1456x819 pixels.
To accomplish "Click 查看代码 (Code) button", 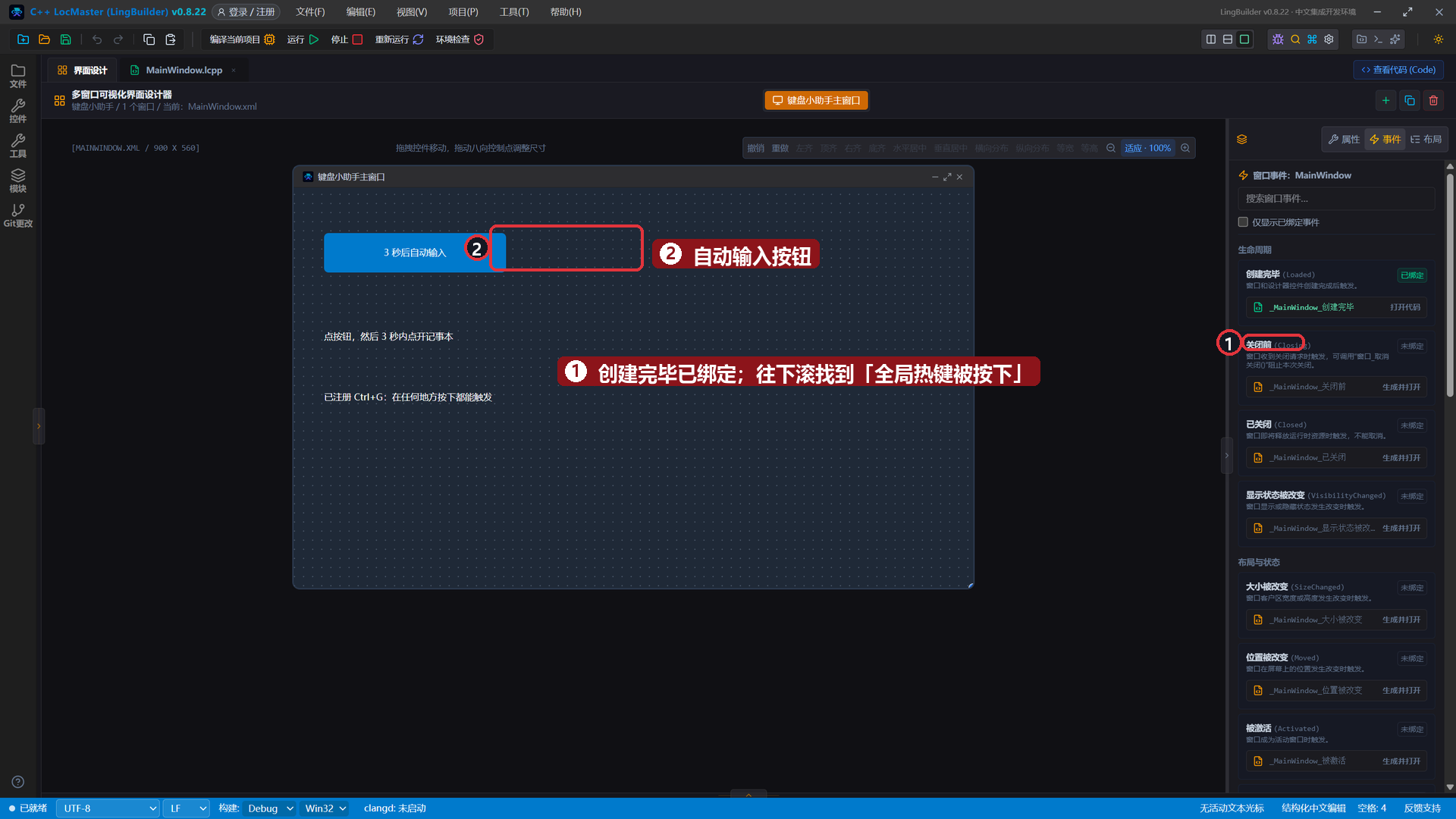I will (1398, 70).
